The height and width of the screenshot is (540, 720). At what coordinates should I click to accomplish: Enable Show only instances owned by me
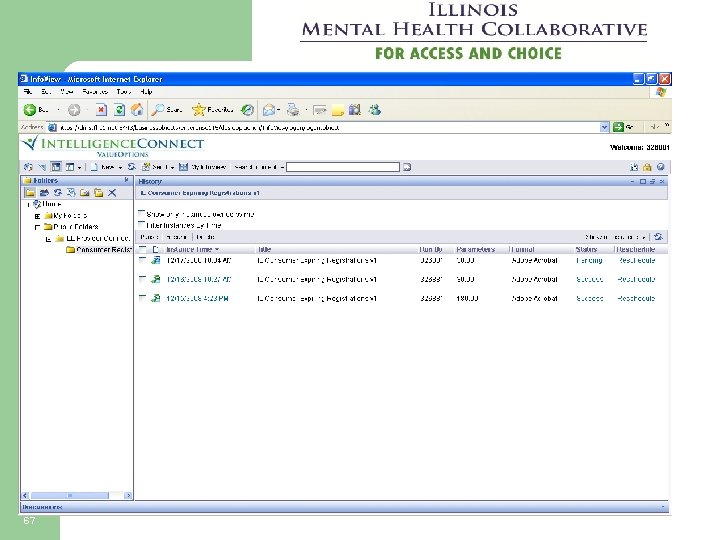pos(142,214)
